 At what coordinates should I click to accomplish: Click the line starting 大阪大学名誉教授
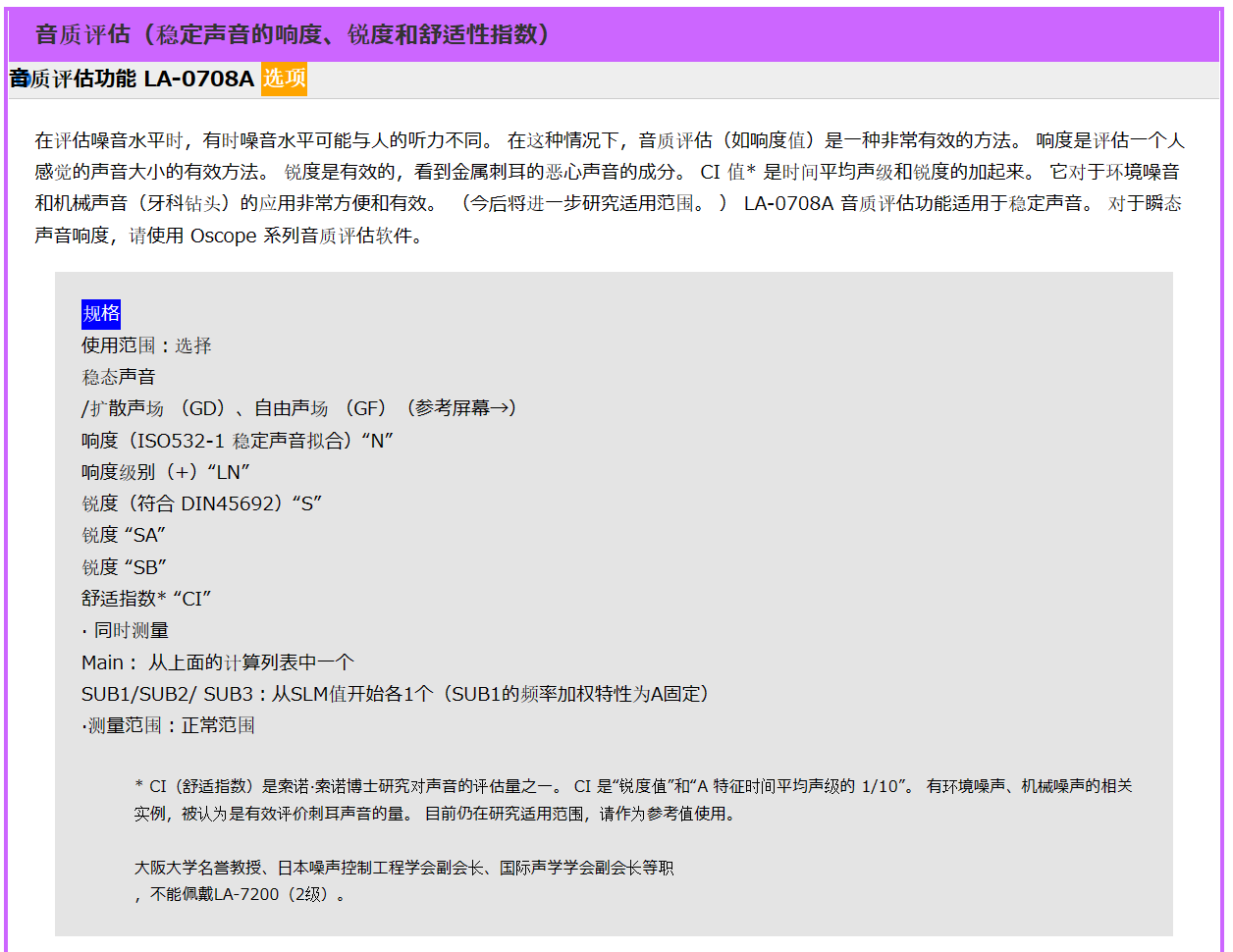(x=404, y=868)
